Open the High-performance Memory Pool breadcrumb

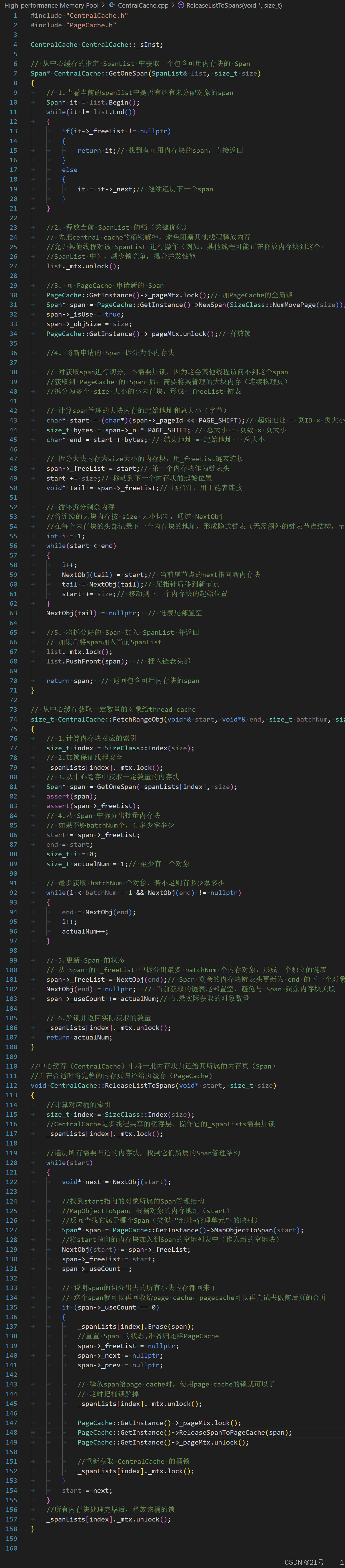51,5
